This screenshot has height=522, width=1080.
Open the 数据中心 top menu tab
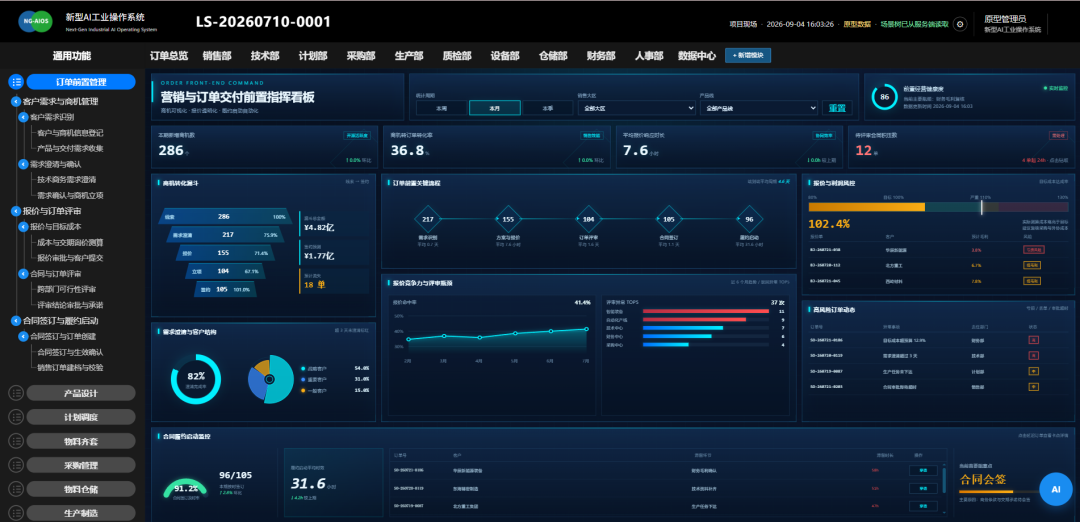pyautogui.click(x=697, y=56)
